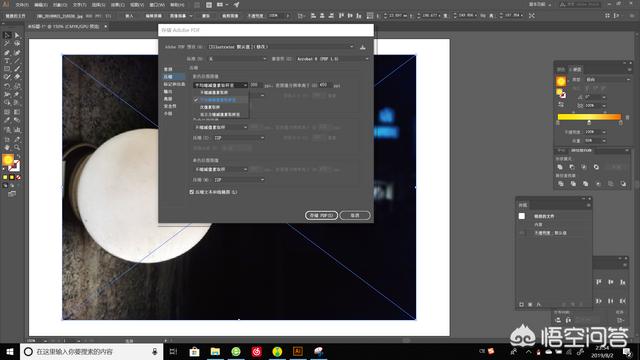The width and height of the screenshot is (640, 360).
Task: Open the grayscale image downsampling dropdown
Action: point(220,127)
